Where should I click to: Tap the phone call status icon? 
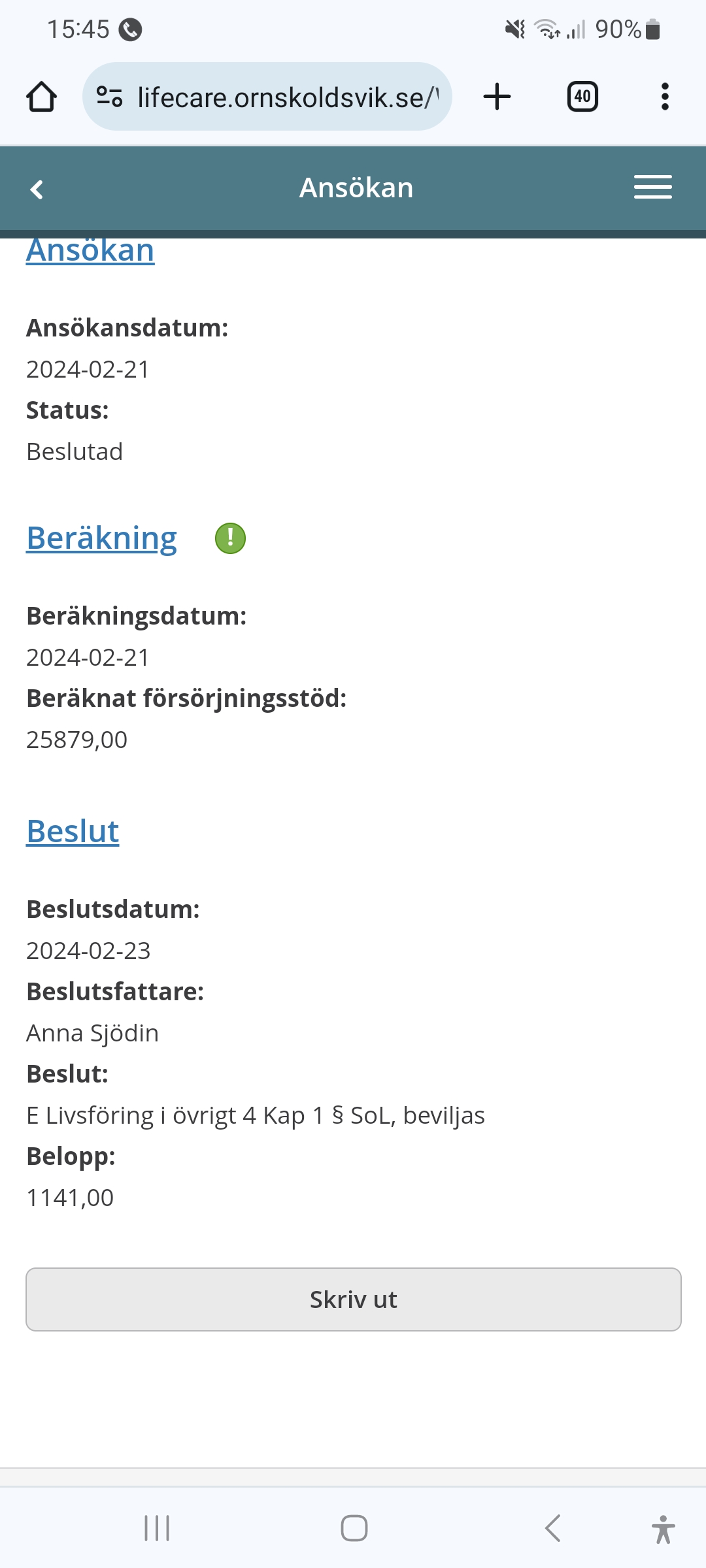click(130, 29)
